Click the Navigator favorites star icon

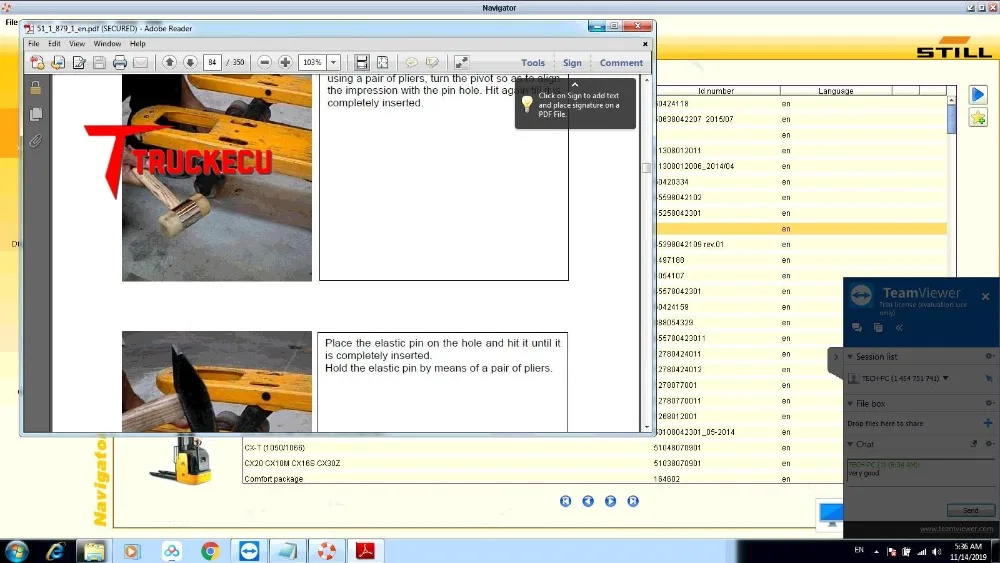(978, 117)
